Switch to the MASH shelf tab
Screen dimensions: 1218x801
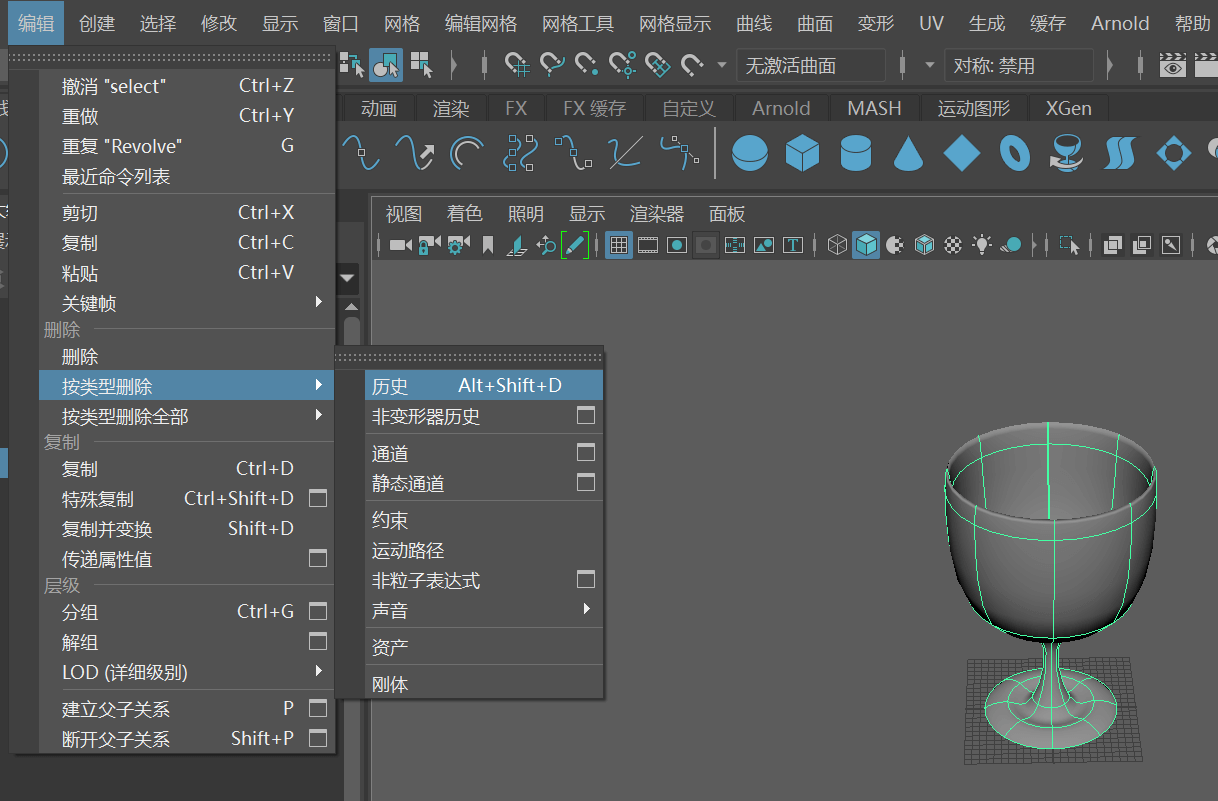(874, 108)
